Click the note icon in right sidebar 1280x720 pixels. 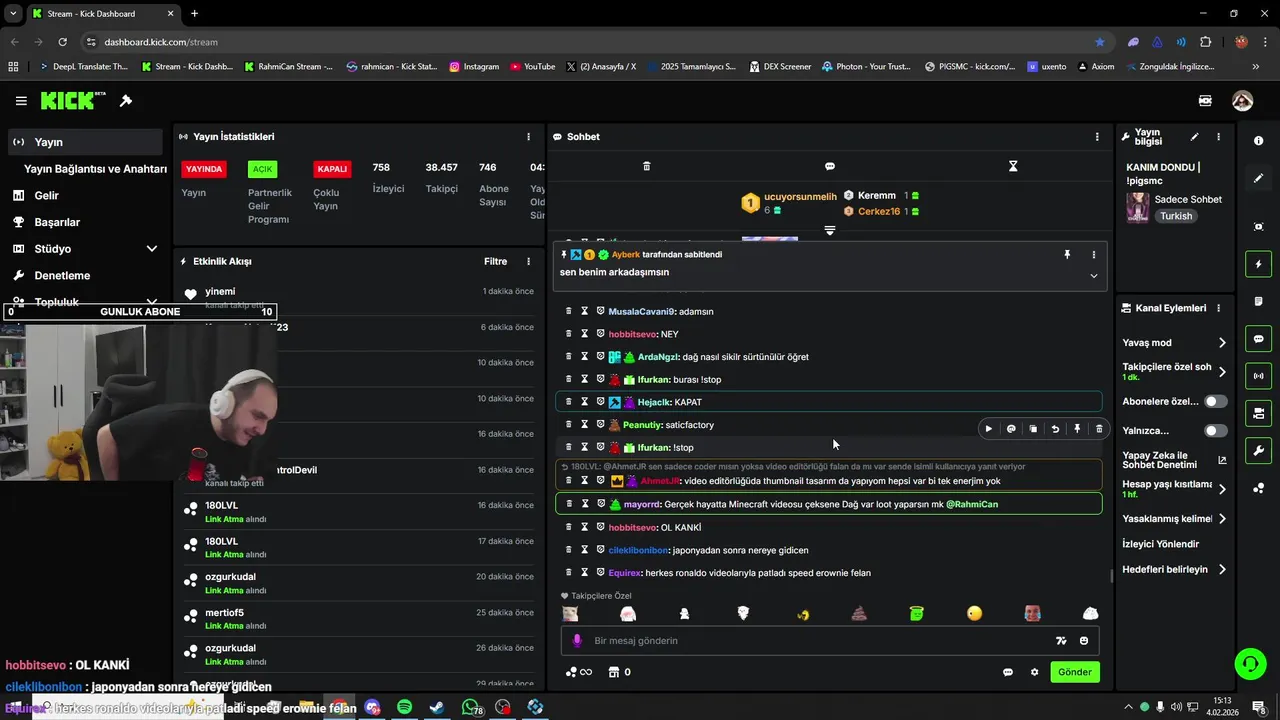coord(1258,301)
